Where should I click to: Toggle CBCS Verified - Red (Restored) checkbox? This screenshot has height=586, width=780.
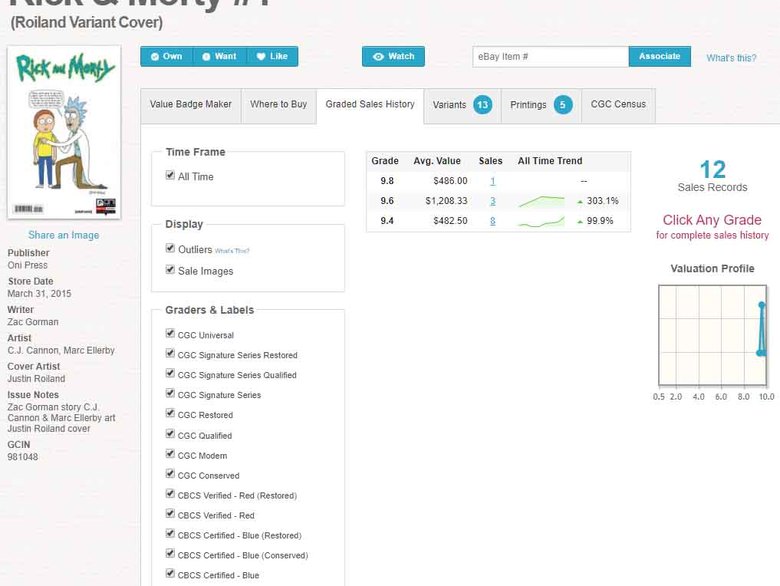pos(170,493)
